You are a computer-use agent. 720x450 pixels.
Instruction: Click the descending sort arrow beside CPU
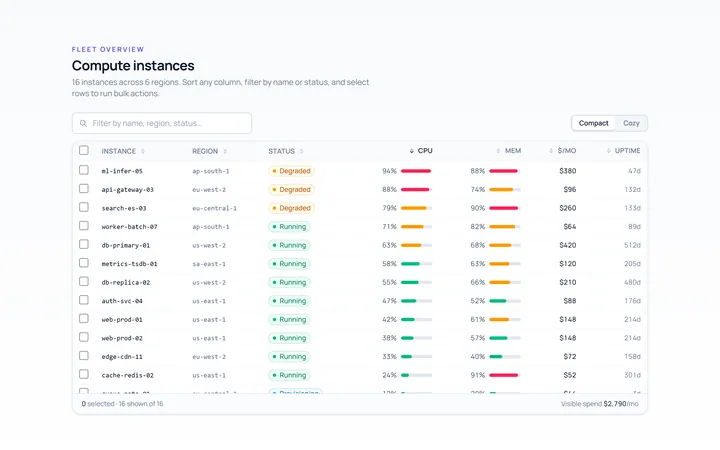[x=411, y=151]
